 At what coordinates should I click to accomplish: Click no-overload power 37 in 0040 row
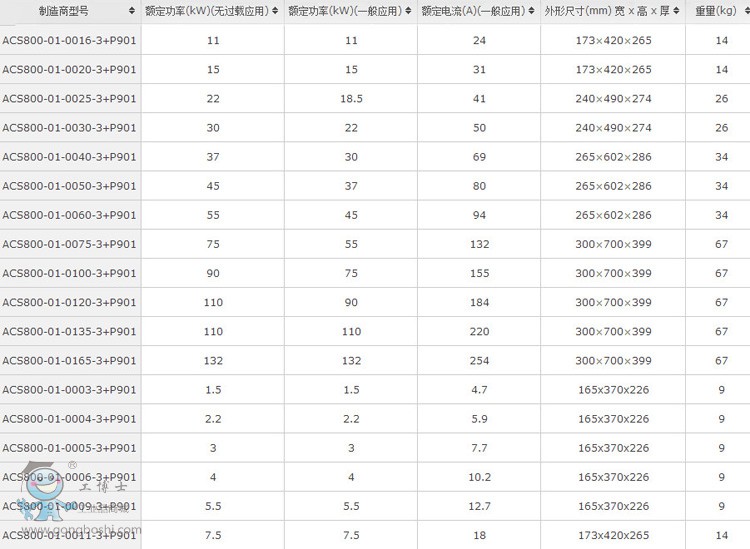point(213,157)
